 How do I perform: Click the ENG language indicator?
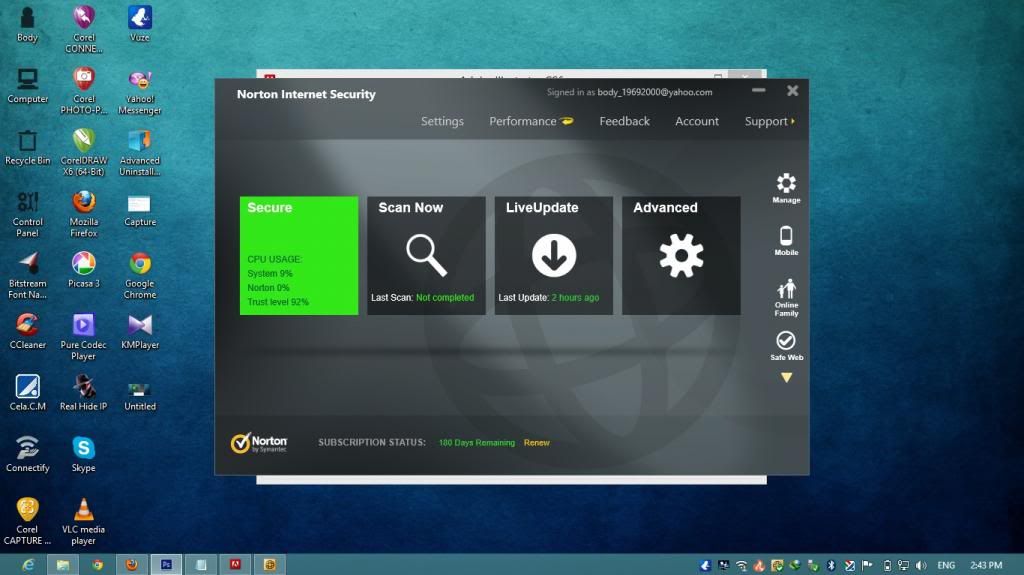coord(946,565)
